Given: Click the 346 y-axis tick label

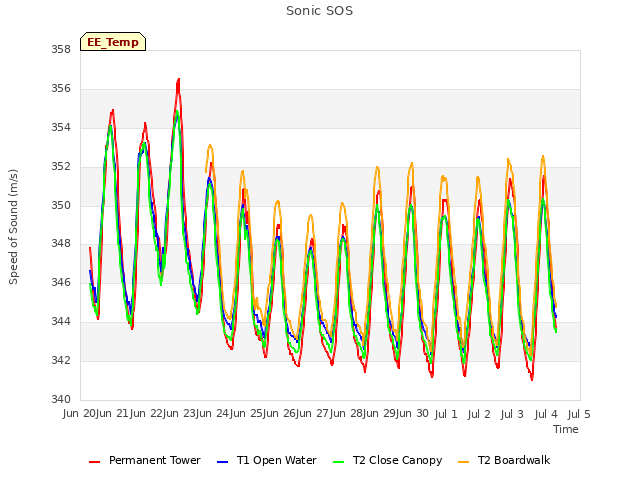Looking at the screenshot, I should pyautogui.click(x=61, y=282).
